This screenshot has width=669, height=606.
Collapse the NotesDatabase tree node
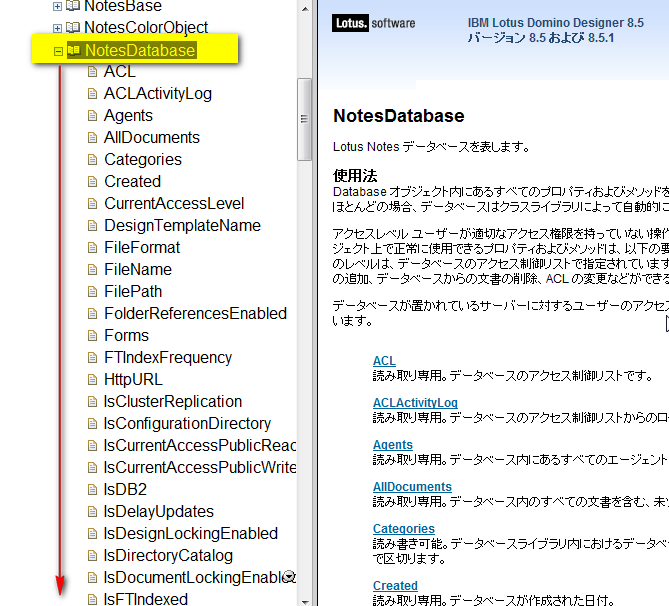(x=58, y=51)
